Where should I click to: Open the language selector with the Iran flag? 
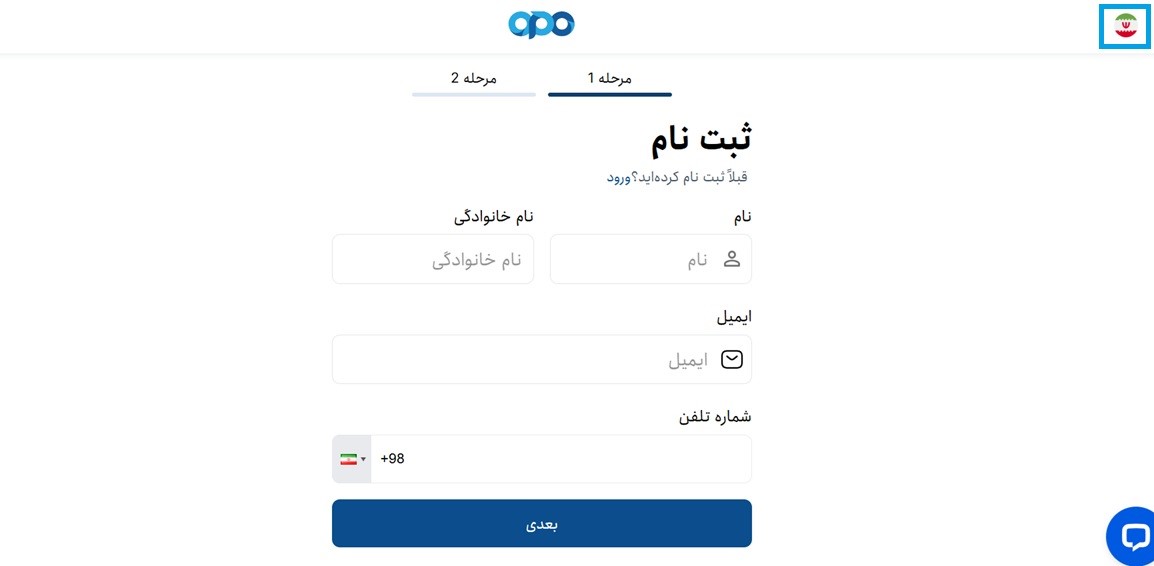click(1126, 26)
